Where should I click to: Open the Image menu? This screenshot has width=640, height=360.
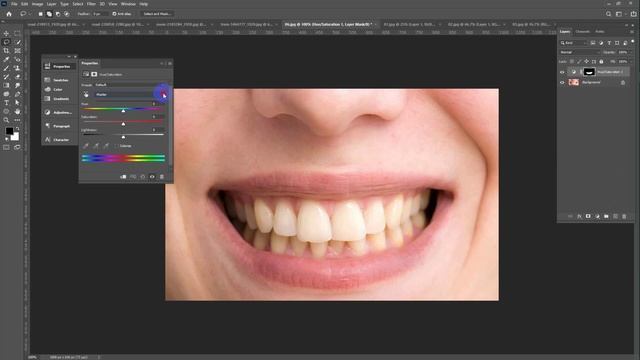pos(37,4)
